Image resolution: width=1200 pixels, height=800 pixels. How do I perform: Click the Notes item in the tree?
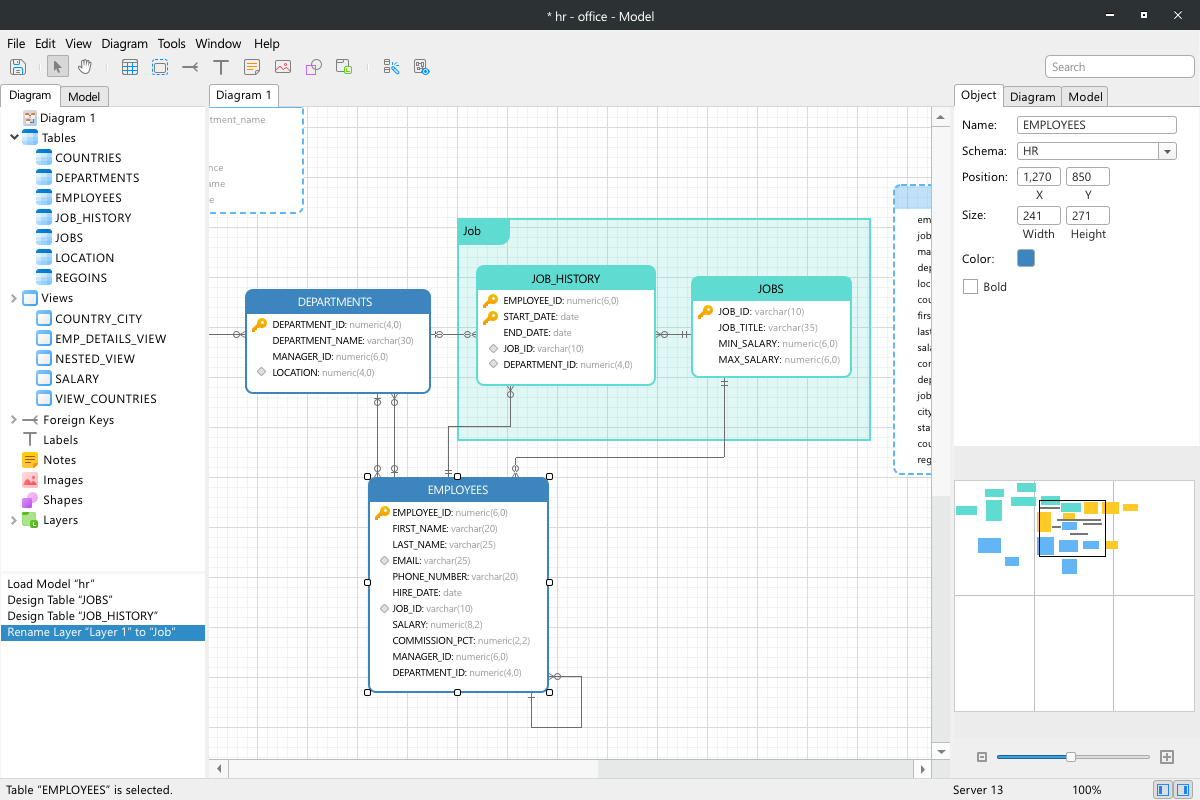(59, 460)
